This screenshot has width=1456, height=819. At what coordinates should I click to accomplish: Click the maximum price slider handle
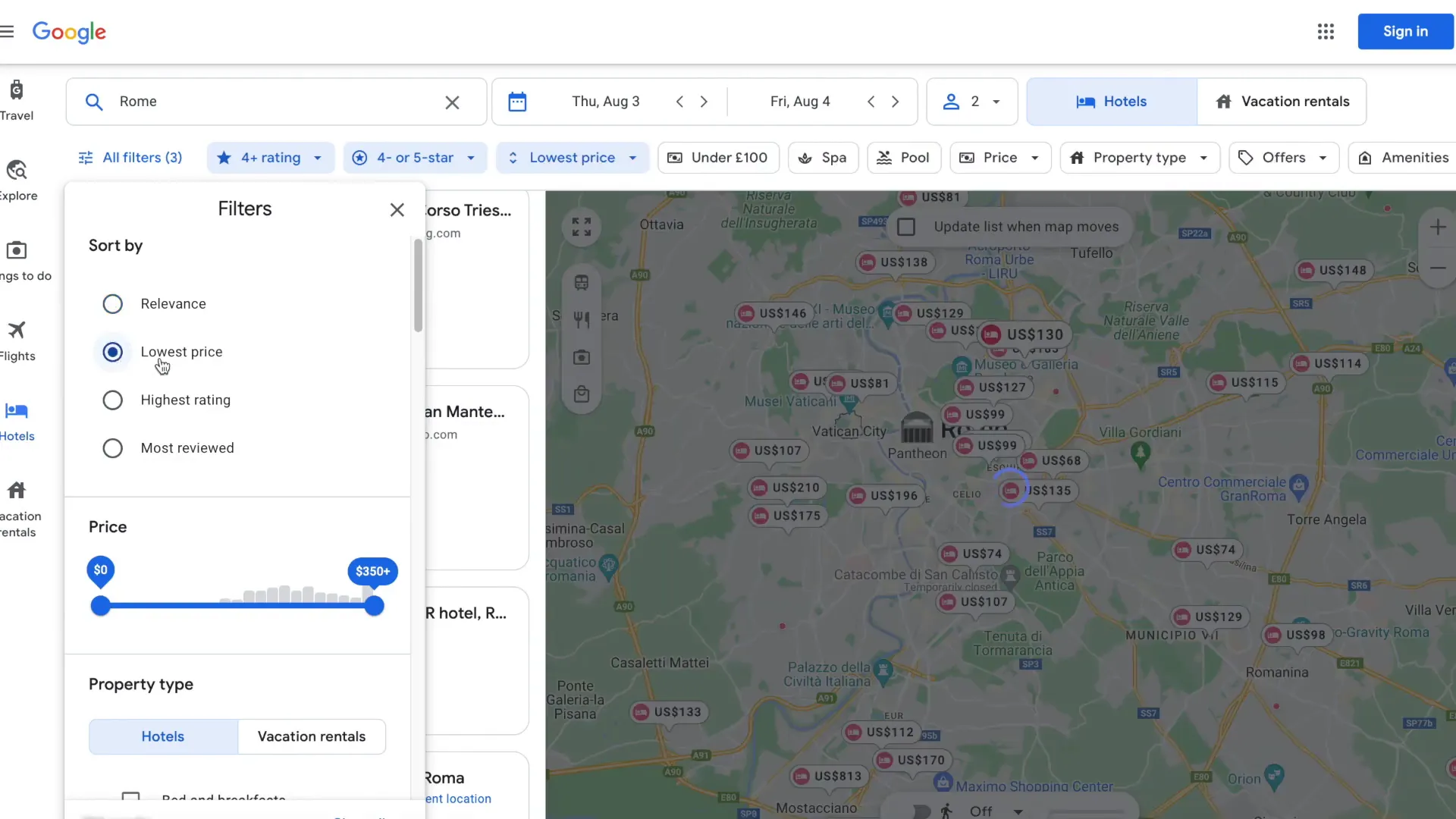(374, 606)
